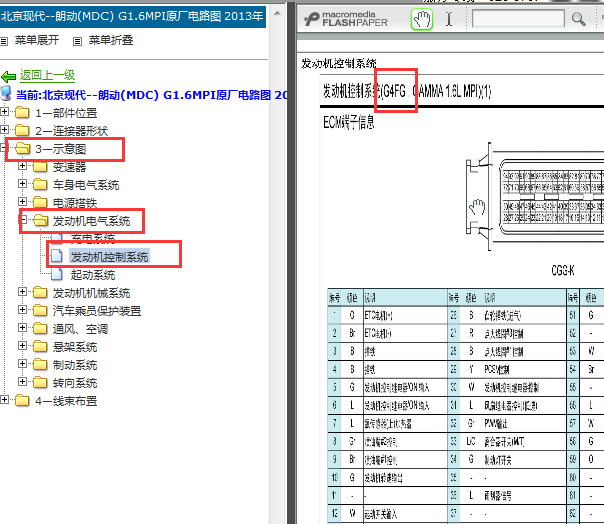Click 菜单展开 to expand all menus

(x=37, y=40)
